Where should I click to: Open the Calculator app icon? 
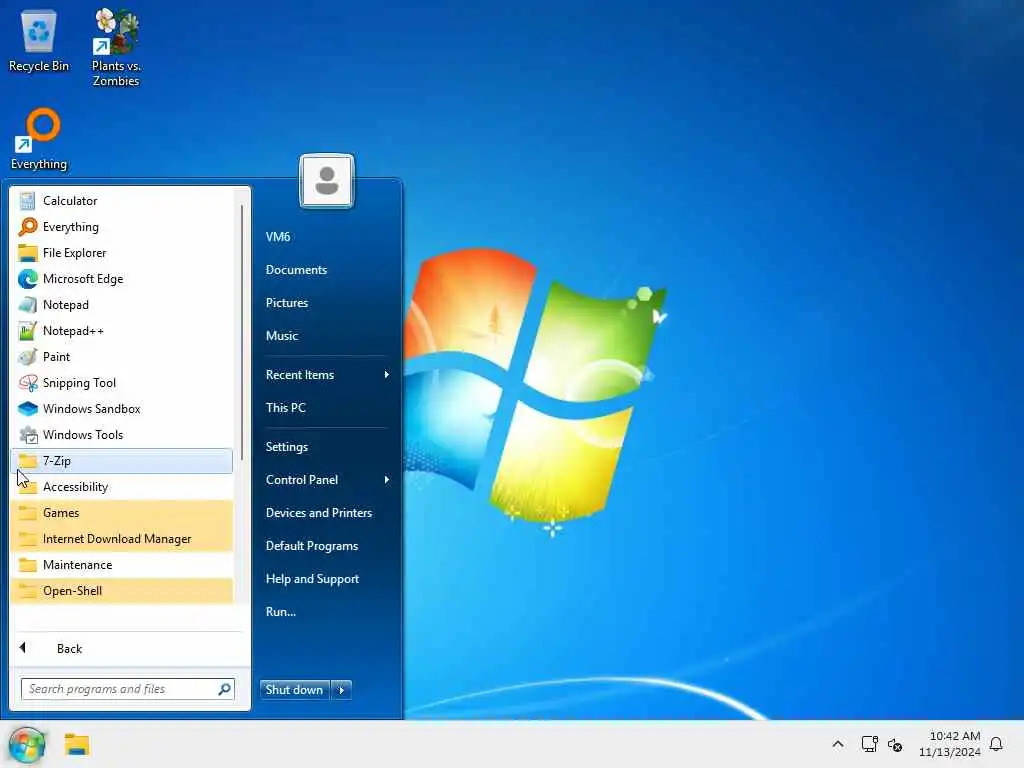[x=27, y=200]
